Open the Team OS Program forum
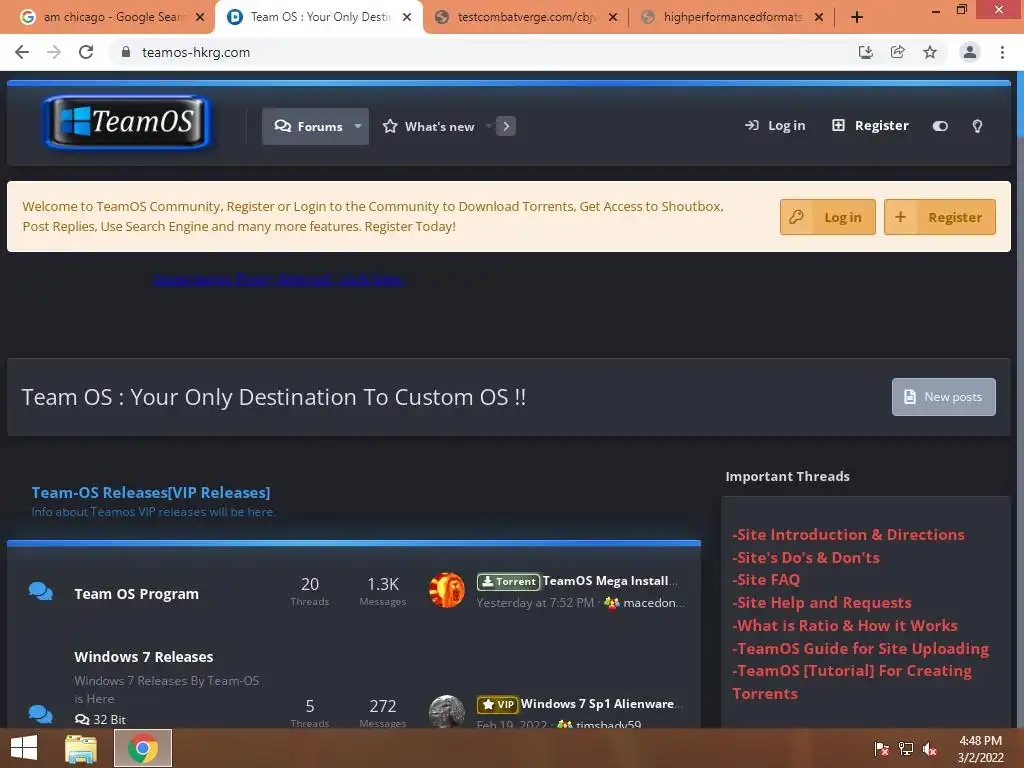The width and height of the screenshot is (1024, 768). point(136,594)
